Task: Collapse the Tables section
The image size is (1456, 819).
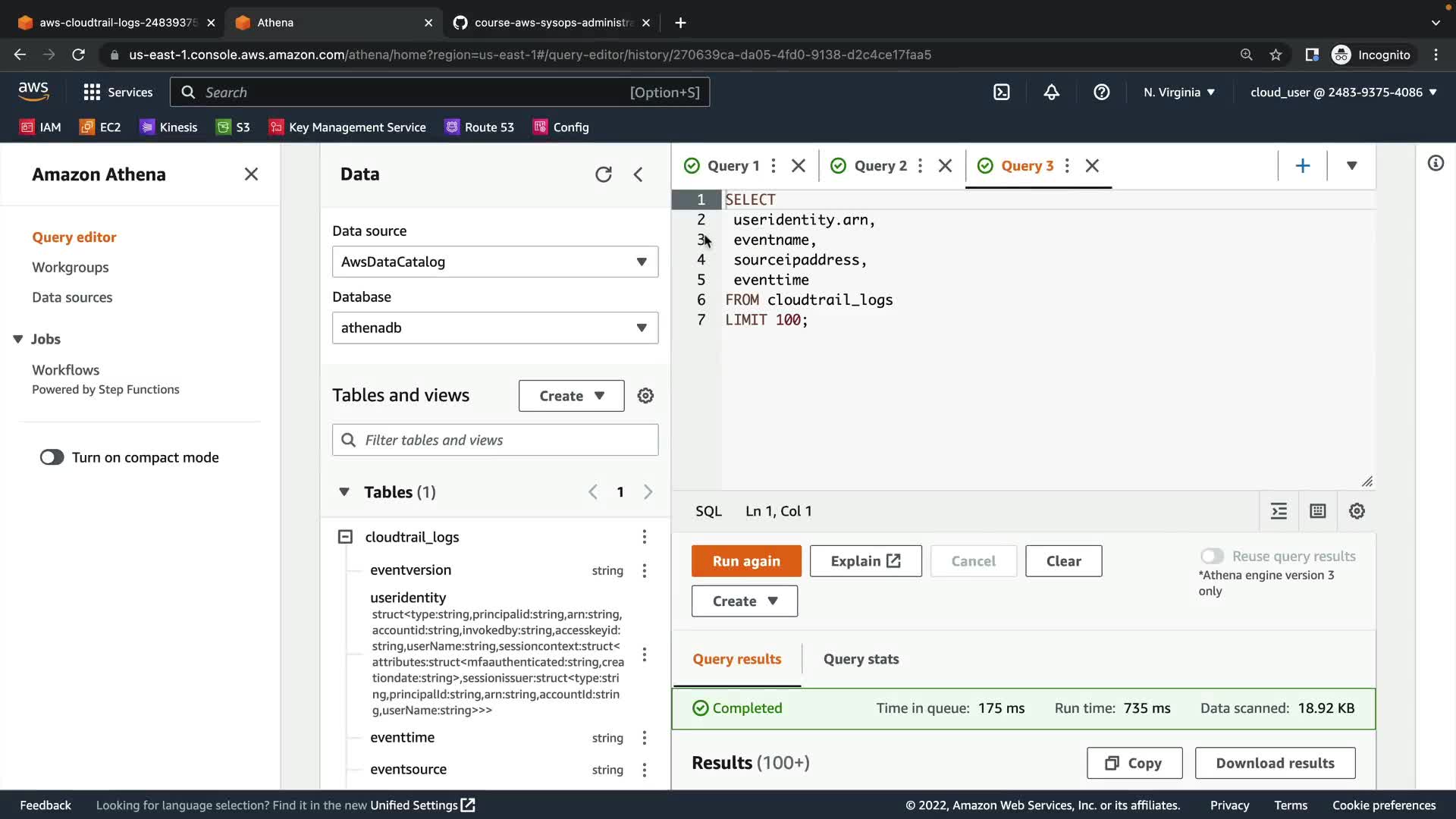Action: click(344, 492)
